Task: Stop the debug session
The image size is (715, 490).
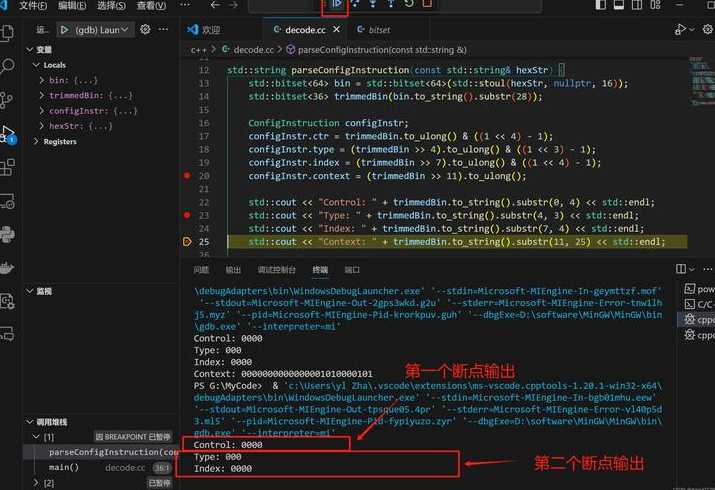Action: [x=427, y=4]
